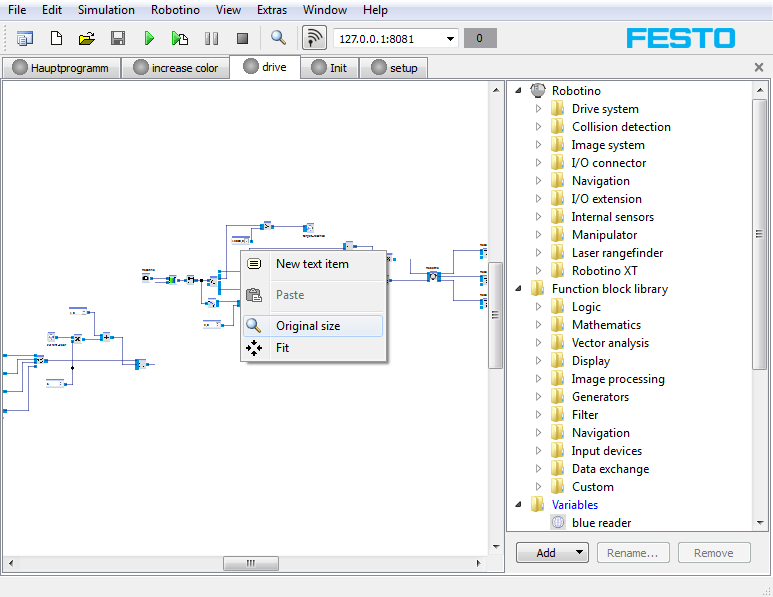
Task: Open the Simulation menu
Action: coord(106,10)
